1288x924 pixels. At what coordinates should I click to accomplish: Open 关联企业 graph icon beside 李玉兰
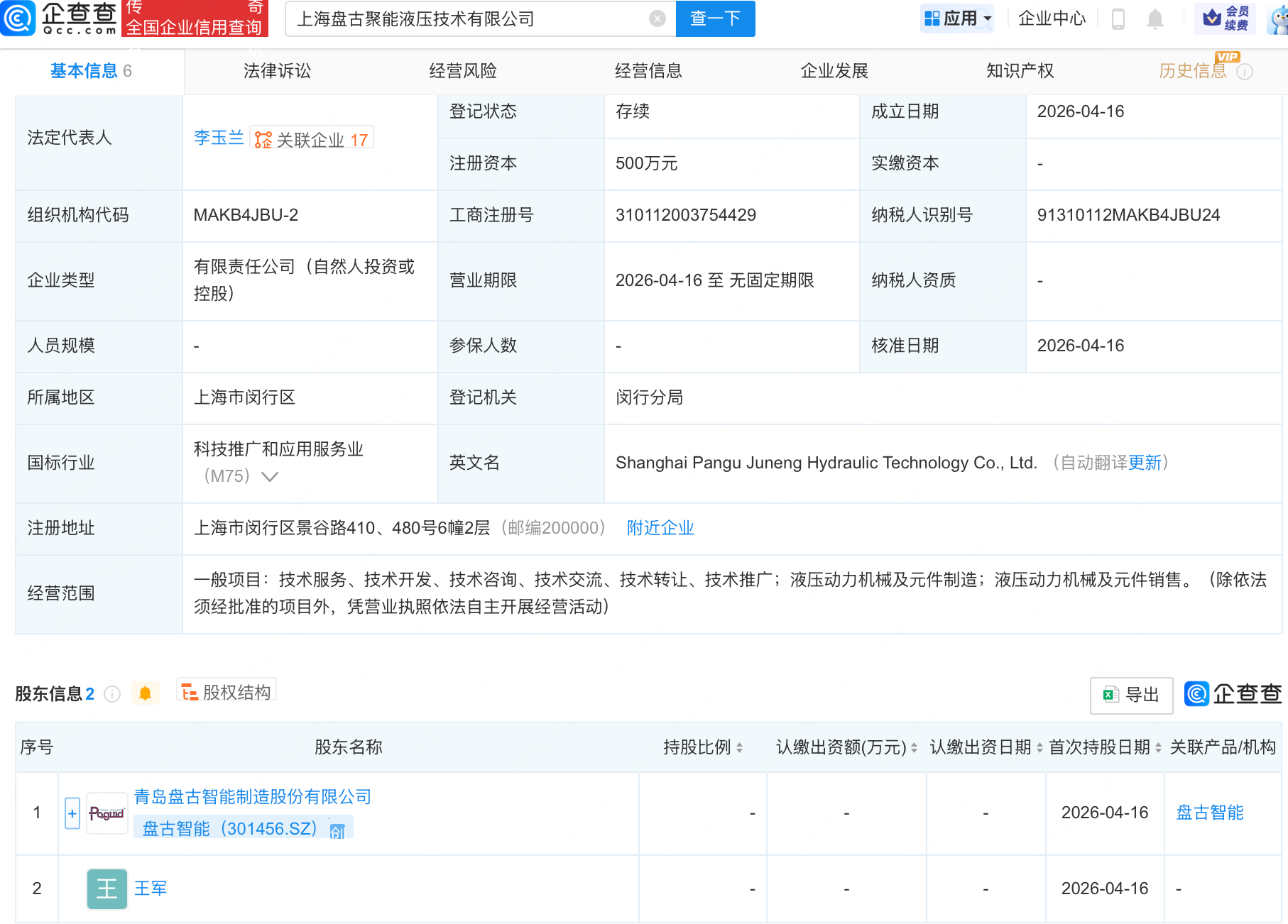pos(263,139)
